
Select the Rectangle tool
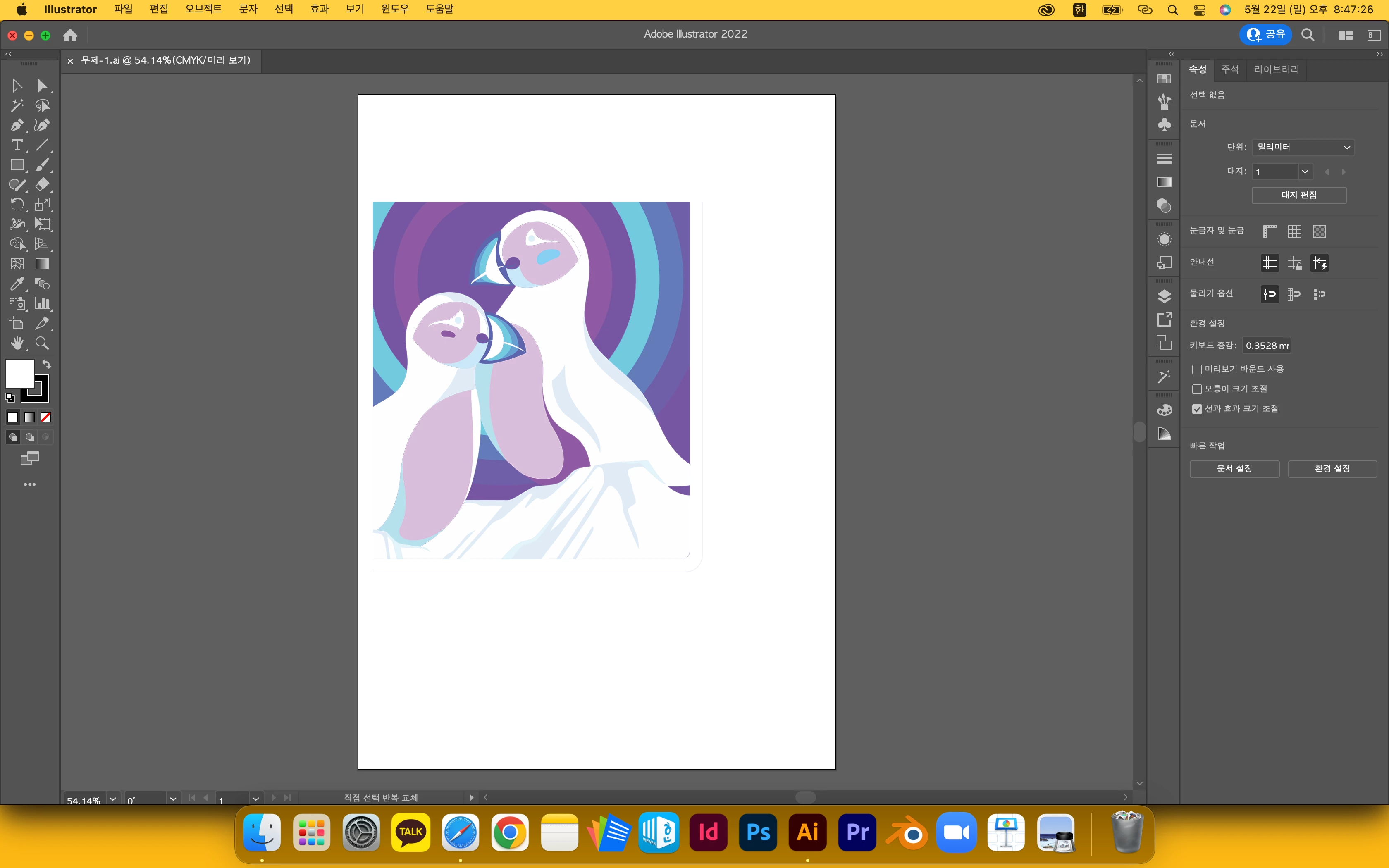click(17, 165)
